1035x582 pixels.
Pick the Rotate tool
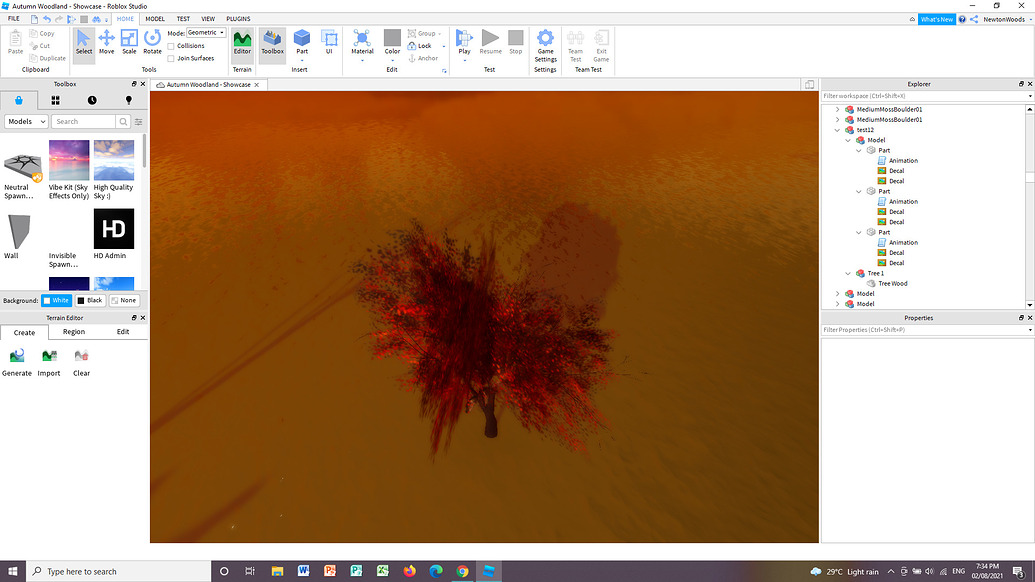point(152,42)
